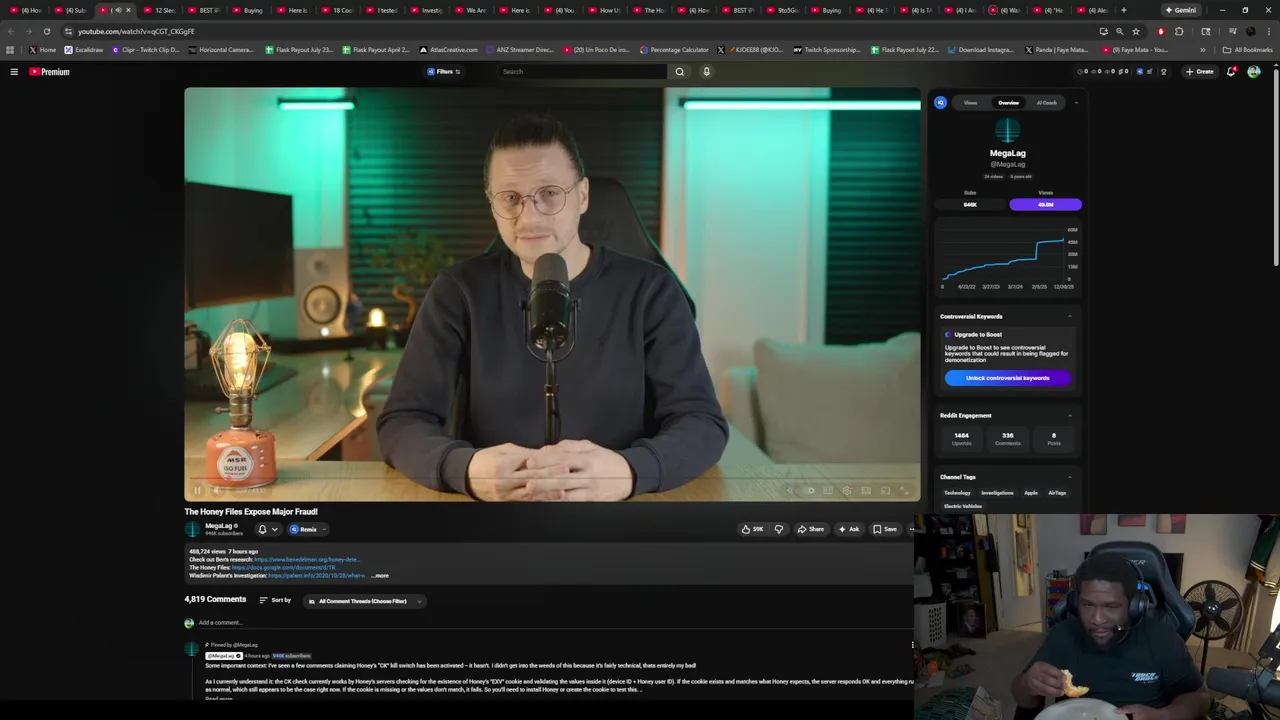Open player settings gear
1280x720 pixels.
click(847, 491)
